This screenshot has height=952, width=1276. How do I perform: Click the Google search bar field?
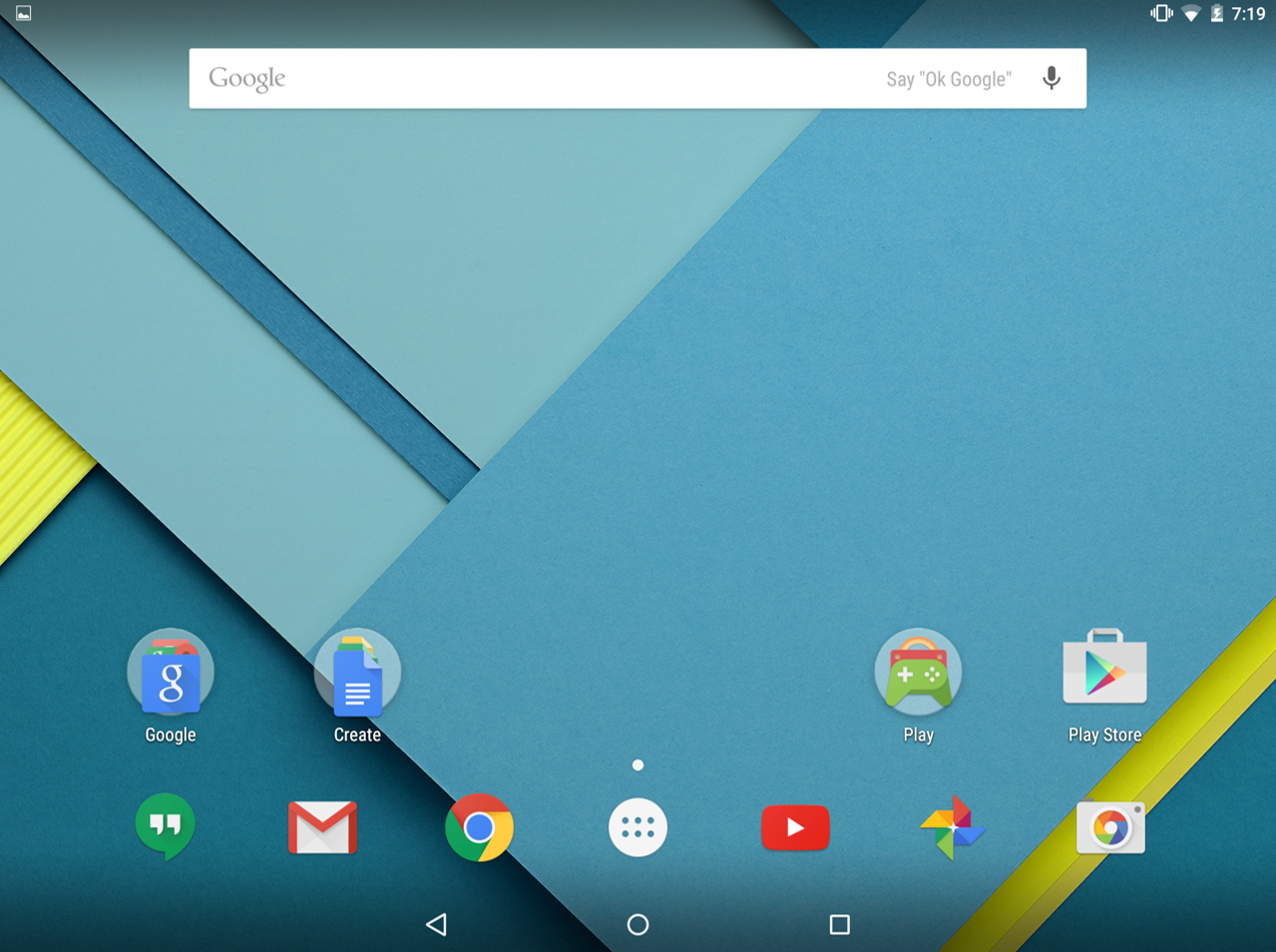638,78
